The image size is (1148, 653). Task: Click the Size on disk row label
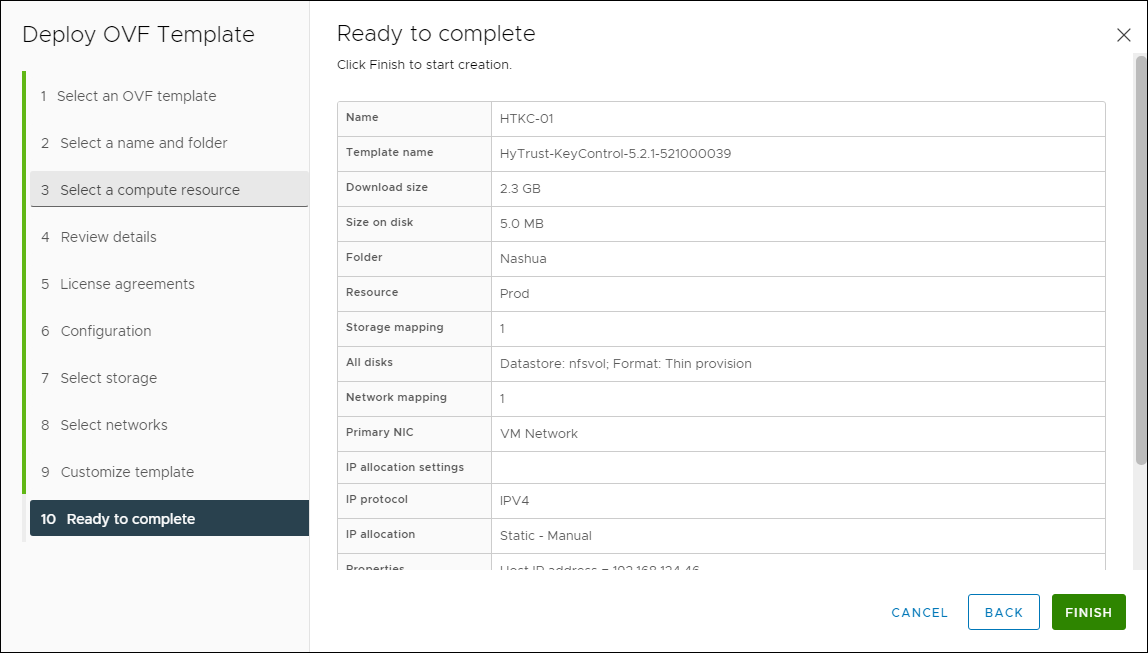point(379,222)
